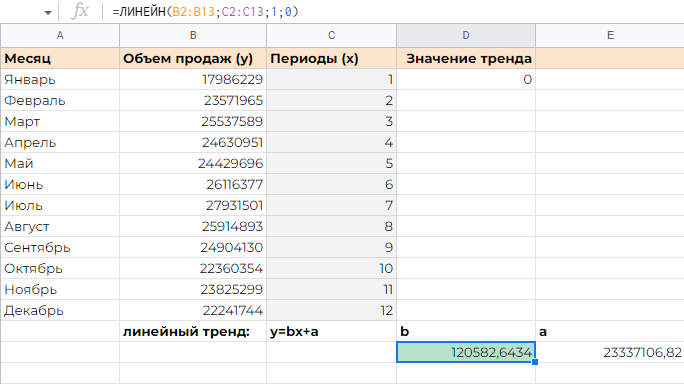The width and height of the screenshot is (684, 384).
Task: Click the 'линейный тренд:' label cell
Action: [193, 332]
